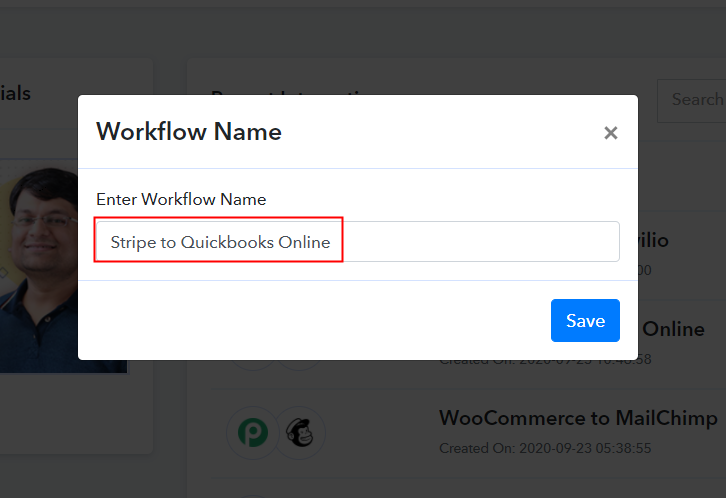Open the WooCommerce to MailChimp workflow
Screen dimensions: 726x498
pos(578,418)
